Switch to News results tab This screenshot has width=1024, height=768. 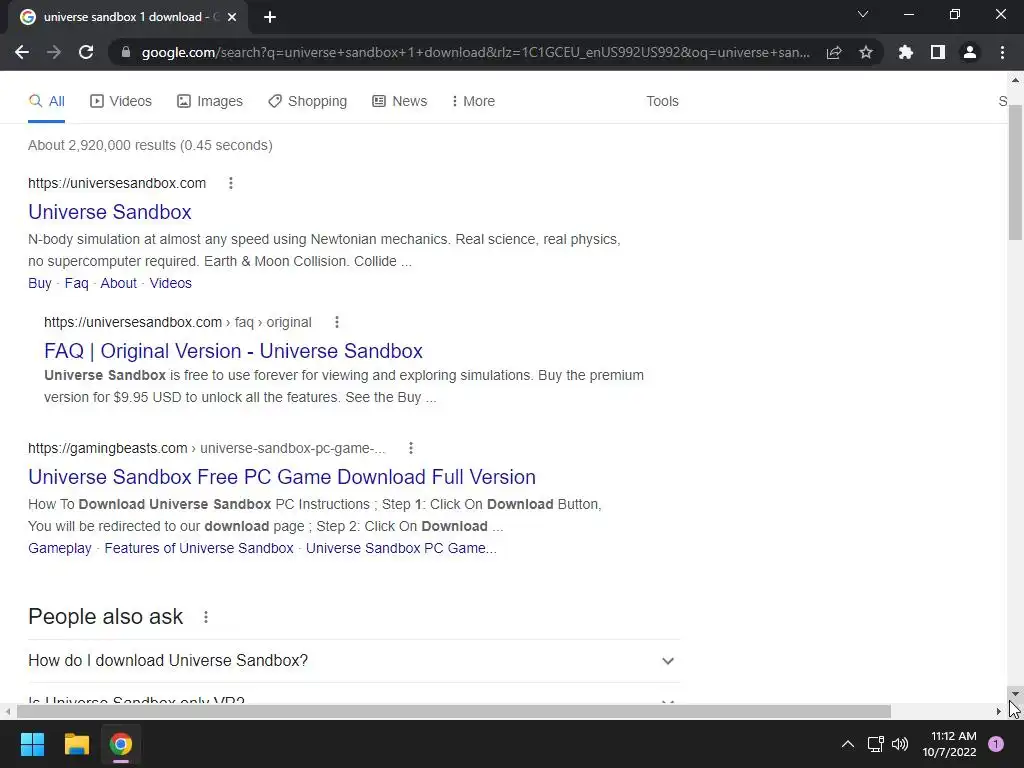point(400,101)
